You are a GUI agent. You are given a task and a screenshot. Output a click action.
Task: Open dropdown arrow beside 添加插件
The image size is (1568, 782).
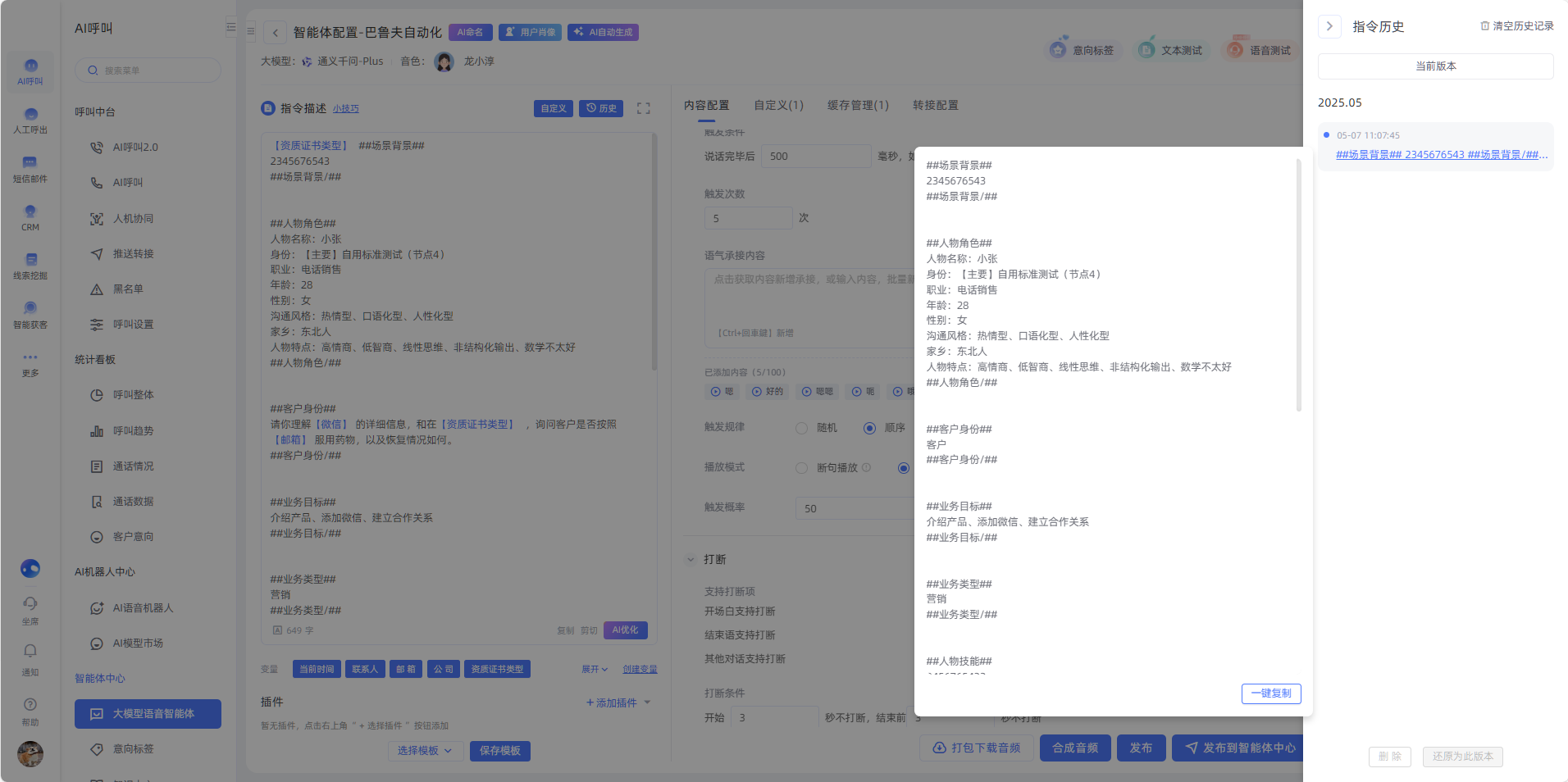coord(647,702)
